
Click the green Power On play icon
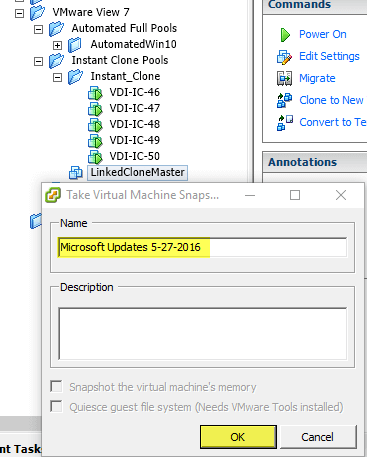click(285, 35)
